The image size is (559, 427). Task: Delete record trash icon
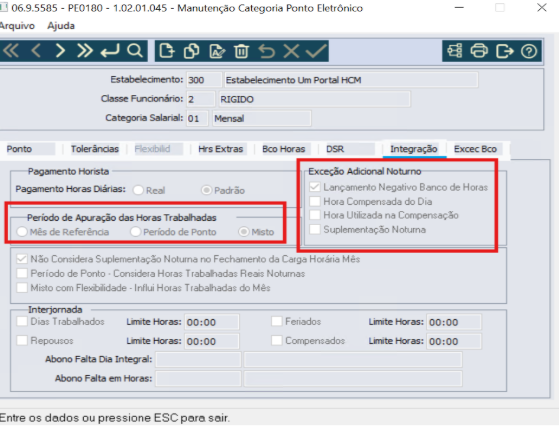241,51
